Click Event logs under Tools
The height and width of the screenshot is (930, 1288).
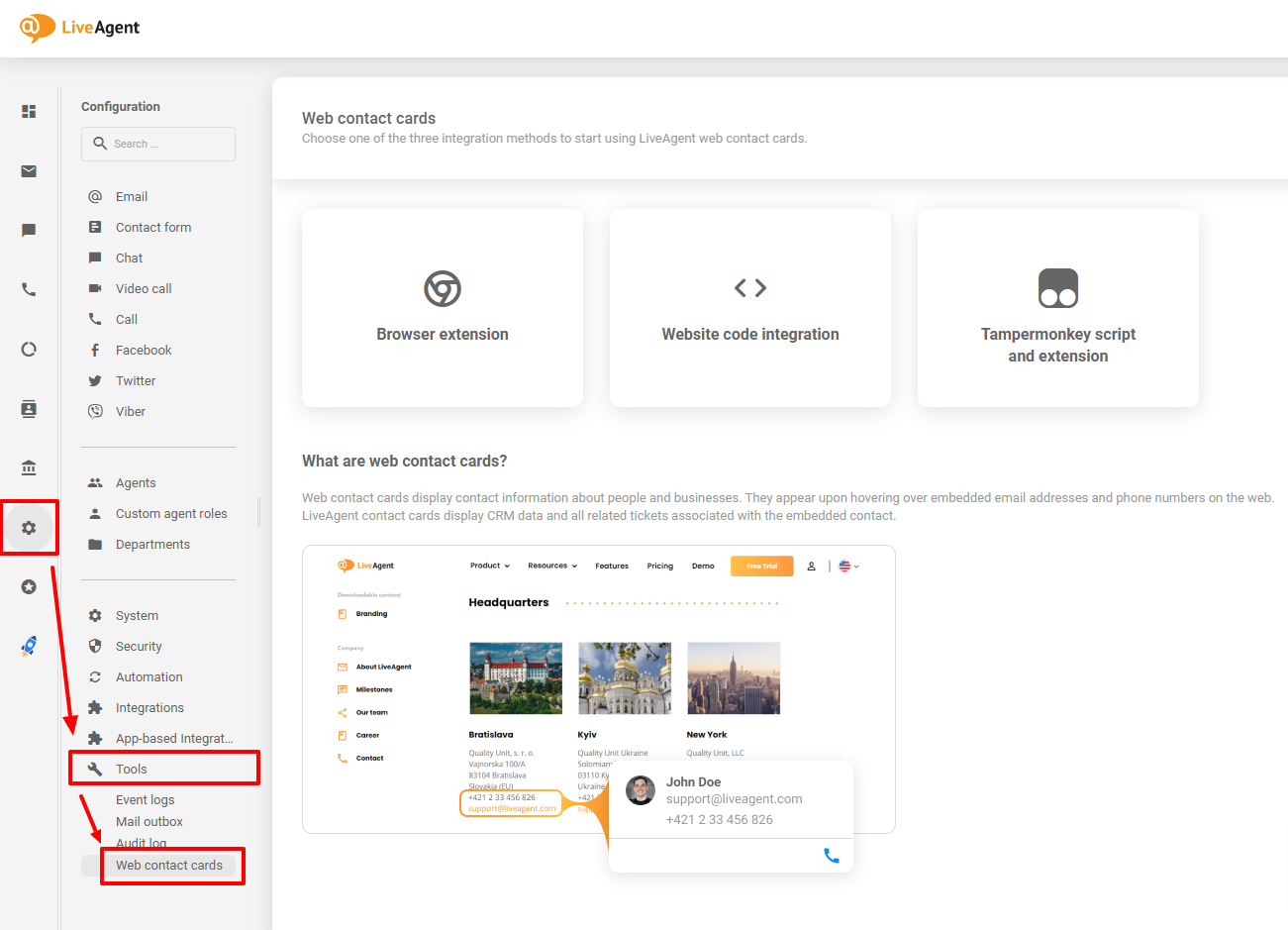point(145,799)
